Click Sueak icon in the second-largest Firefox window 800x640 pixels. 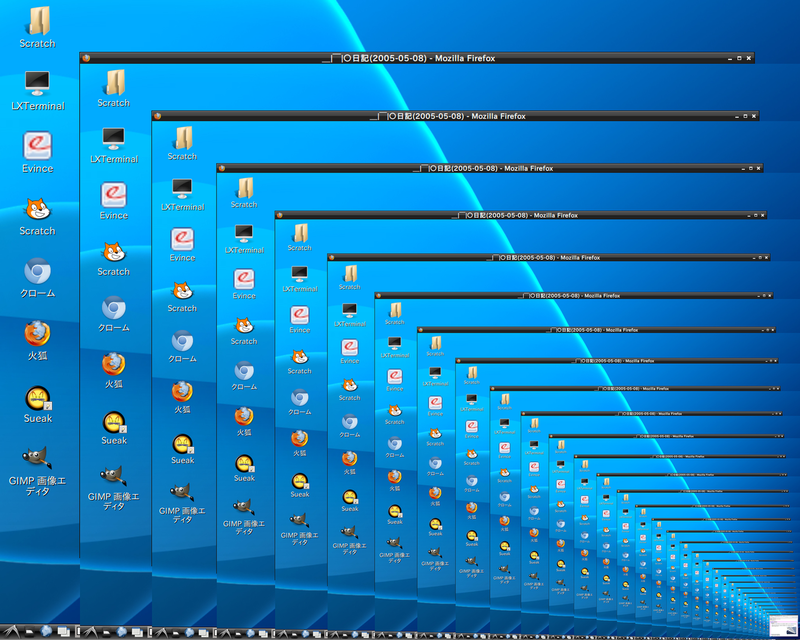click(x=183, y=445)
